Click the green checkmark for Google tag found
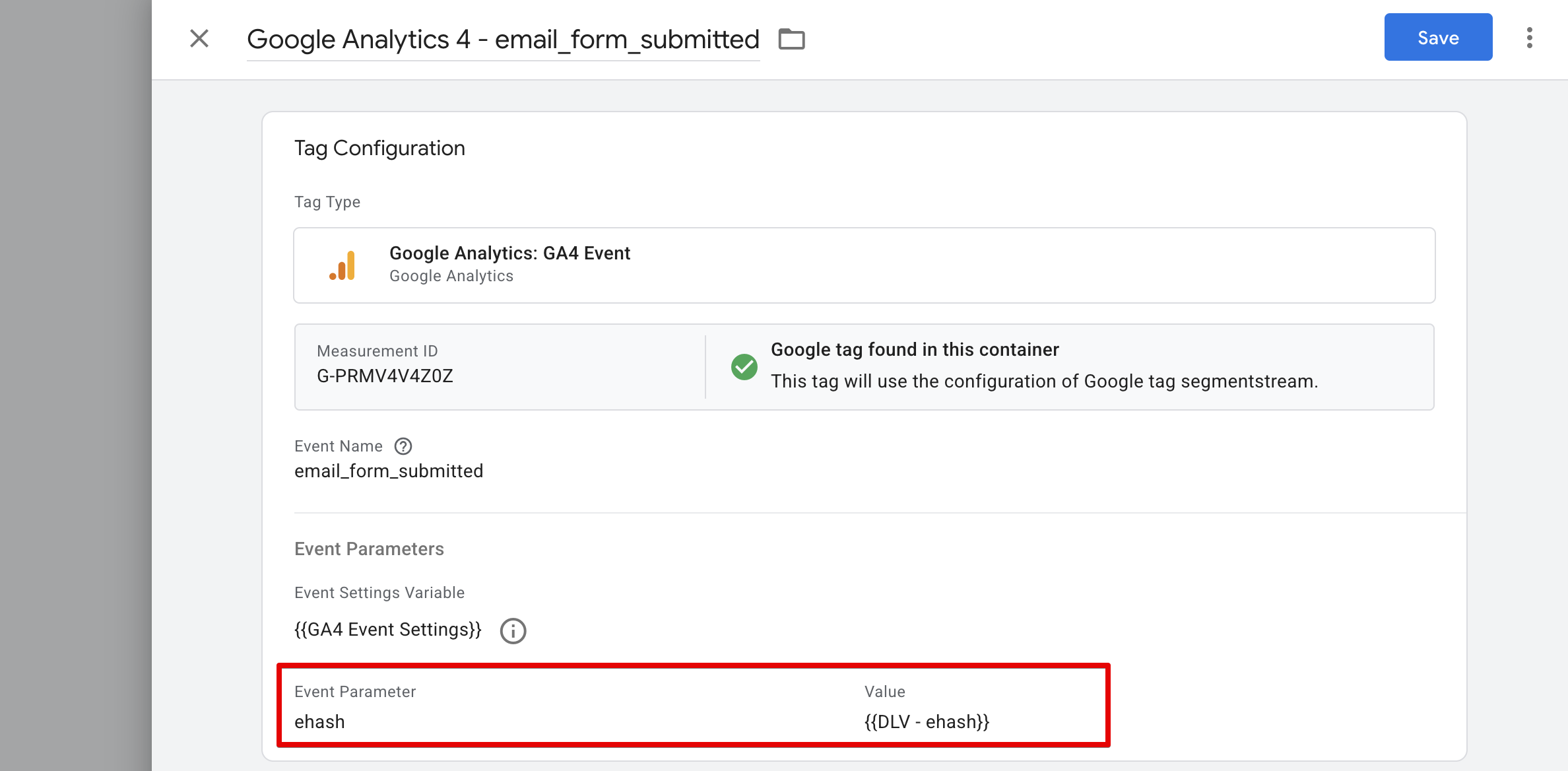Image resolution: width=1568 pixels, height=771 pixels. [x=744, y=367]
